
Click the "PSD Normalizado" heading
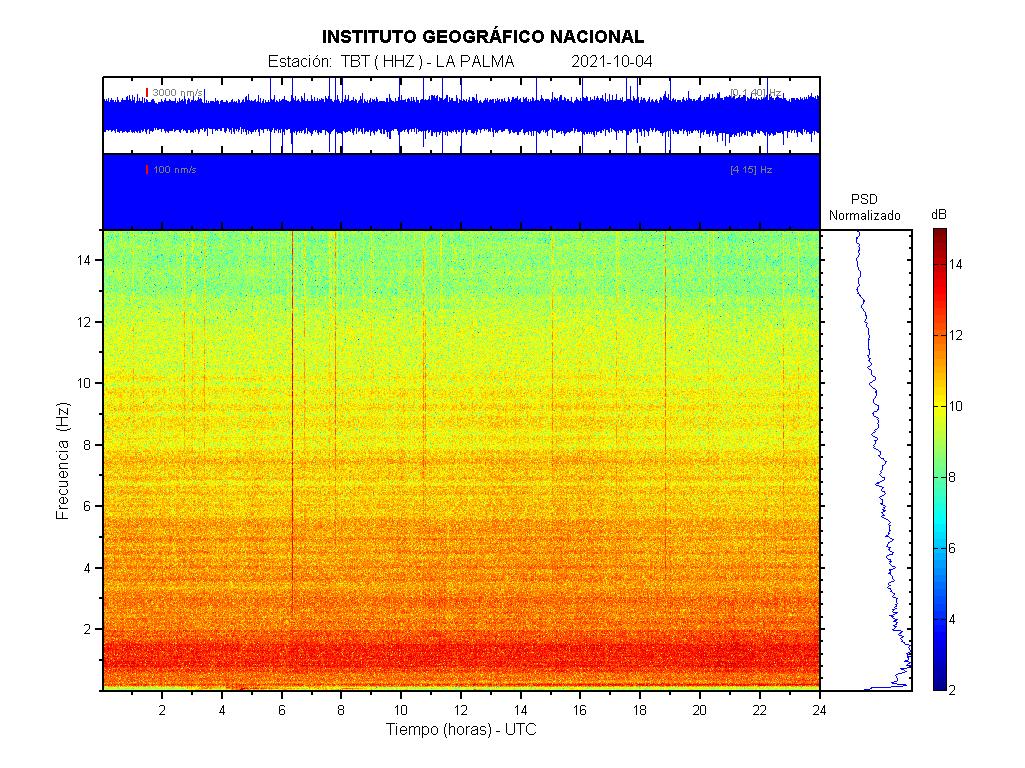click(x=864, y=207)
